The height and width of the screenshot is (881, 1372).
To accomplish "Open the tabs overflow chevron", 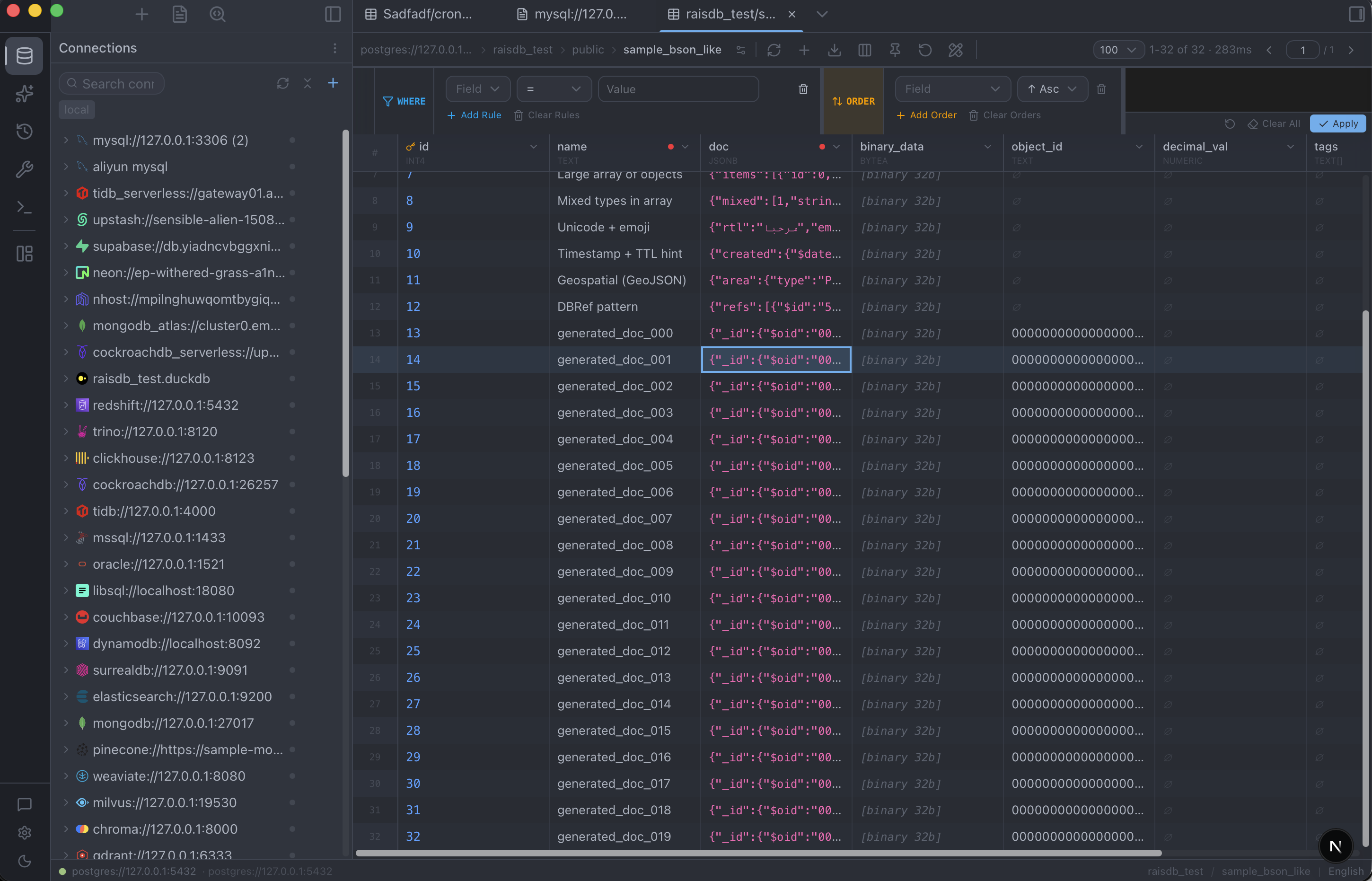I will point(822,14).
